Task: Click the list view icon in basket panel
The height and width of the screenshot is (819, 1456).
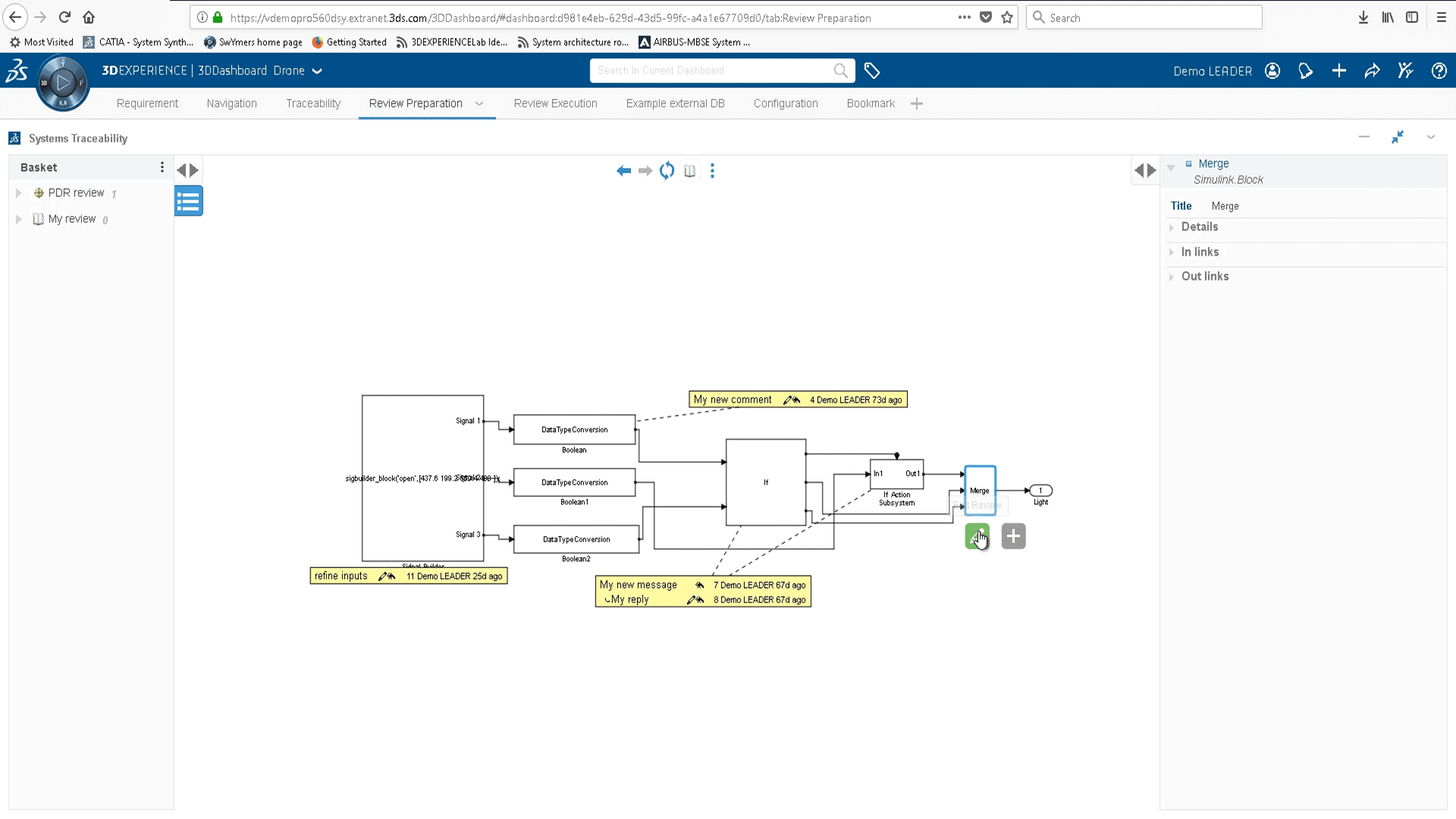Action: [189, 201]
